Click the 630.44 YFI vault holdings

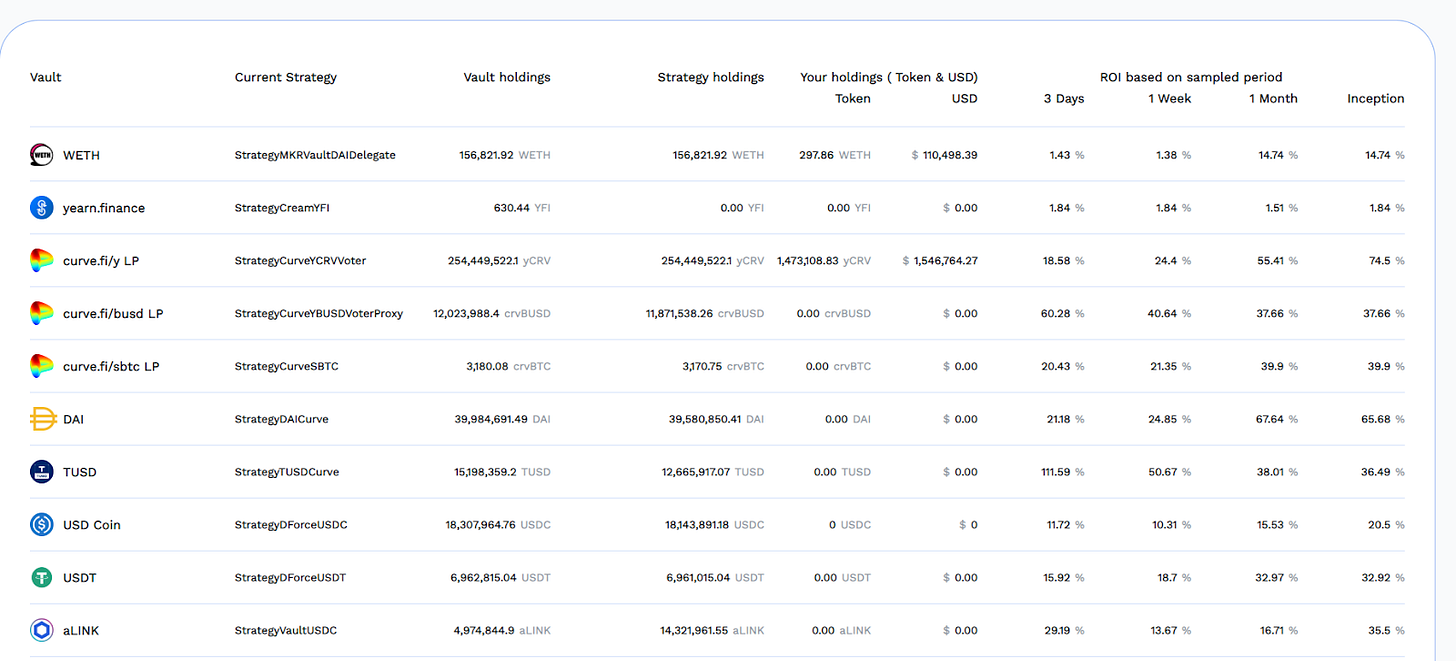pyautogui.click(x=522, y=208)
